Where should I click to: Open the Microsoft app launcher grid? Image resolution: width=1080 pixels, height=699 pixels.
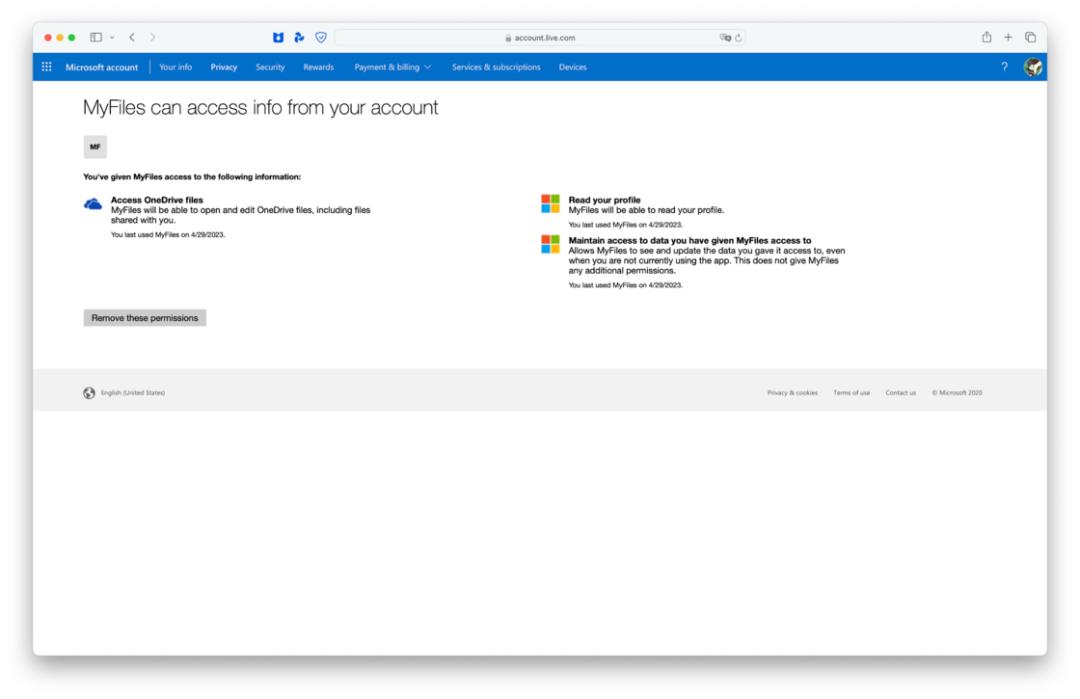[x=46, y=67]
